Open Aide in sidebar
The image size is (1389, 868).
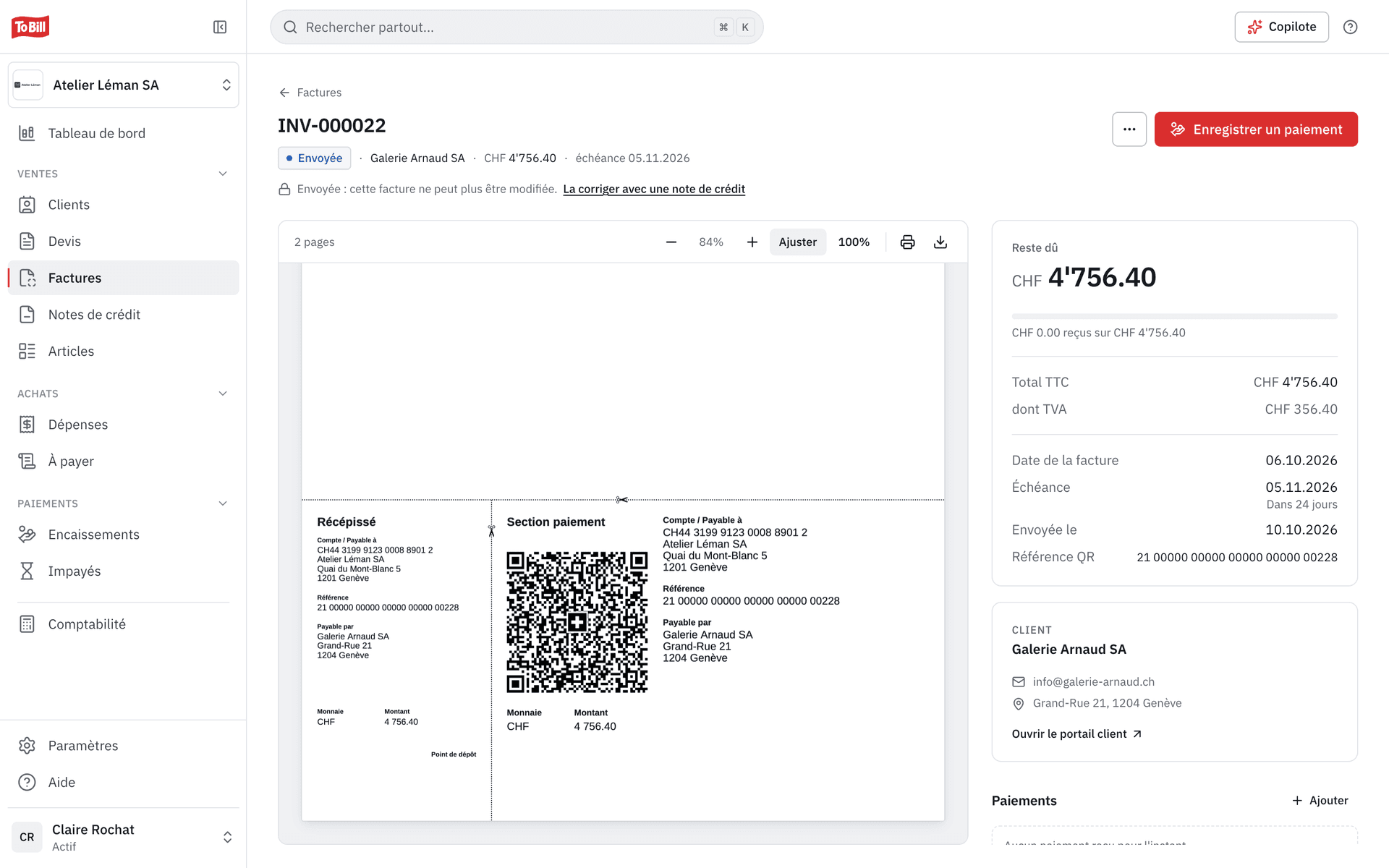tap(123, 782)
